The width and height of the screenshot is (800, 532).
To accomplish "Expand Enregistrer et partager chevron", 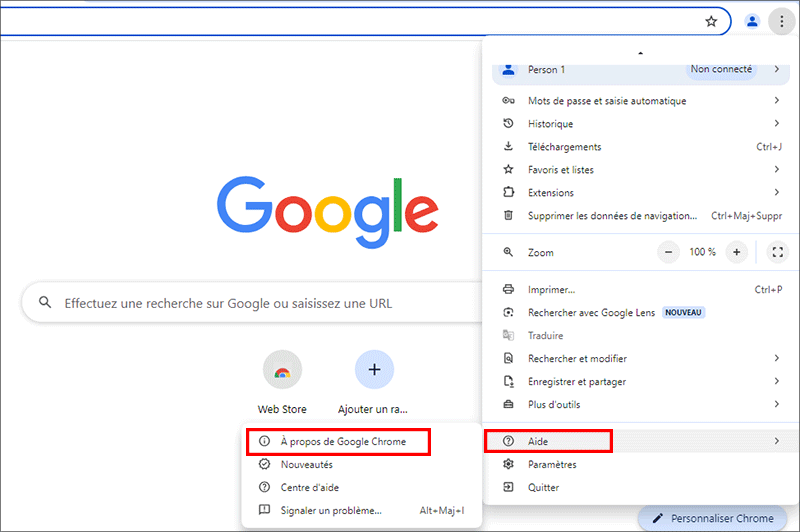I will click(777, 381).
